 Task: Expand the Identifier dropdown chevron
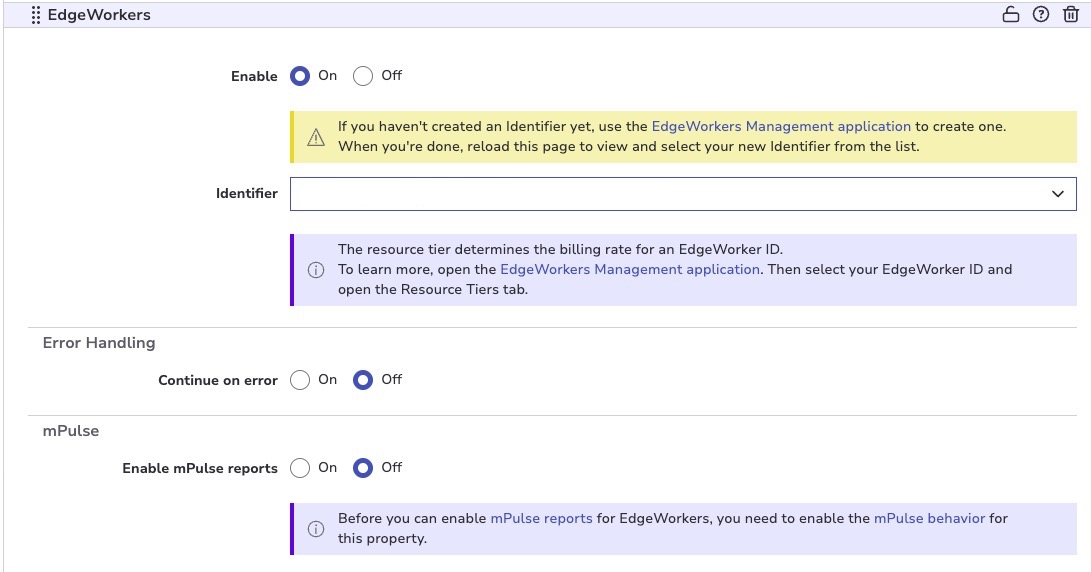(x=1058, y=194)
